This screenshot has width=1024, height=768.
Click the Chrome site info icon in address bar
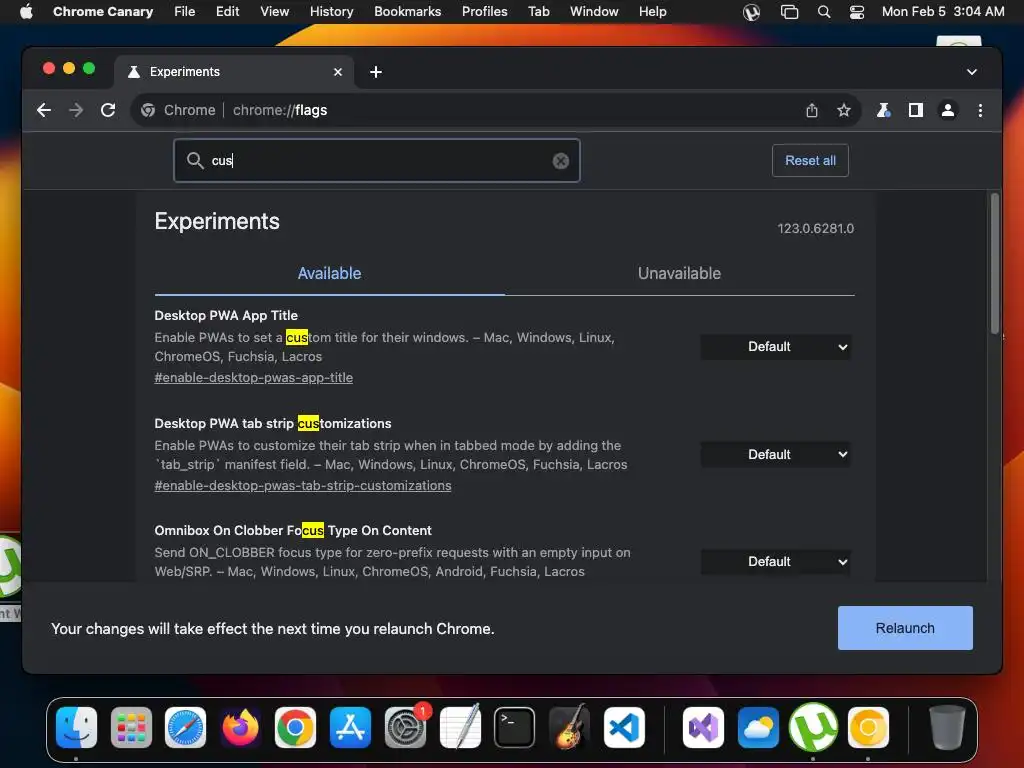[148, 110]
